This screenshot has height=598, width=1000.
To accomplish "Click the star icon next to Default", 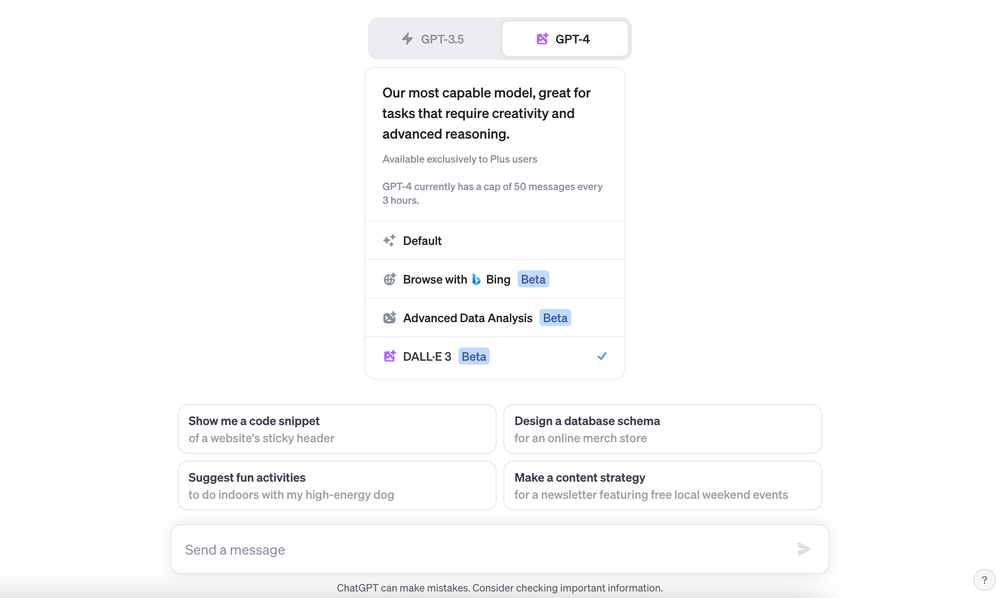I will (388, 240).
